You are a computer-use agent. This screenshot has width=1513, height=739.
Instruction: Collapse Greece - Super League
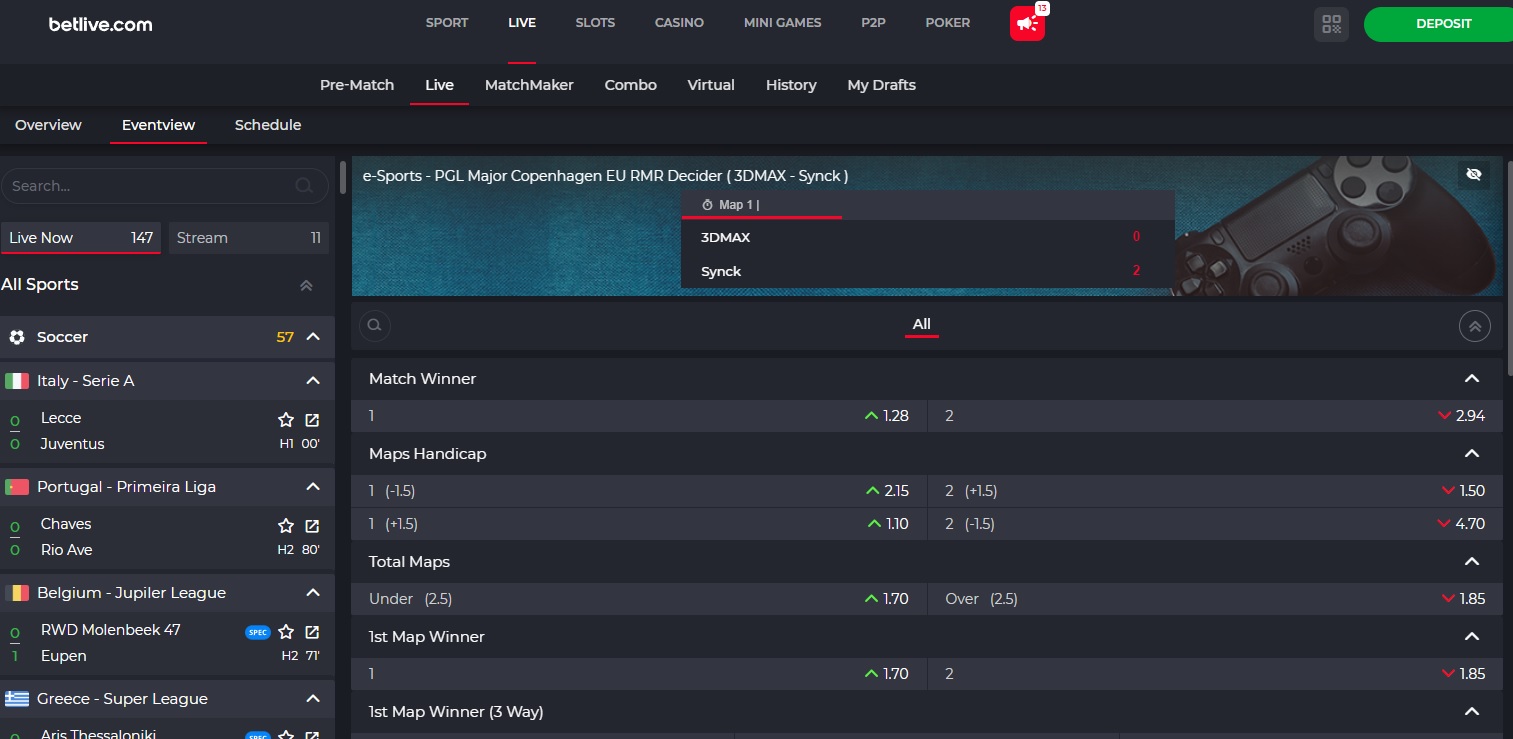coord(313,699)
